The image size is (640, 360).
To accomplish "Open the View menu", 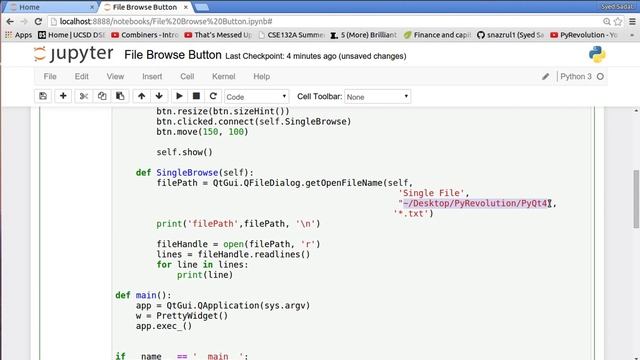I will point(115,76).
